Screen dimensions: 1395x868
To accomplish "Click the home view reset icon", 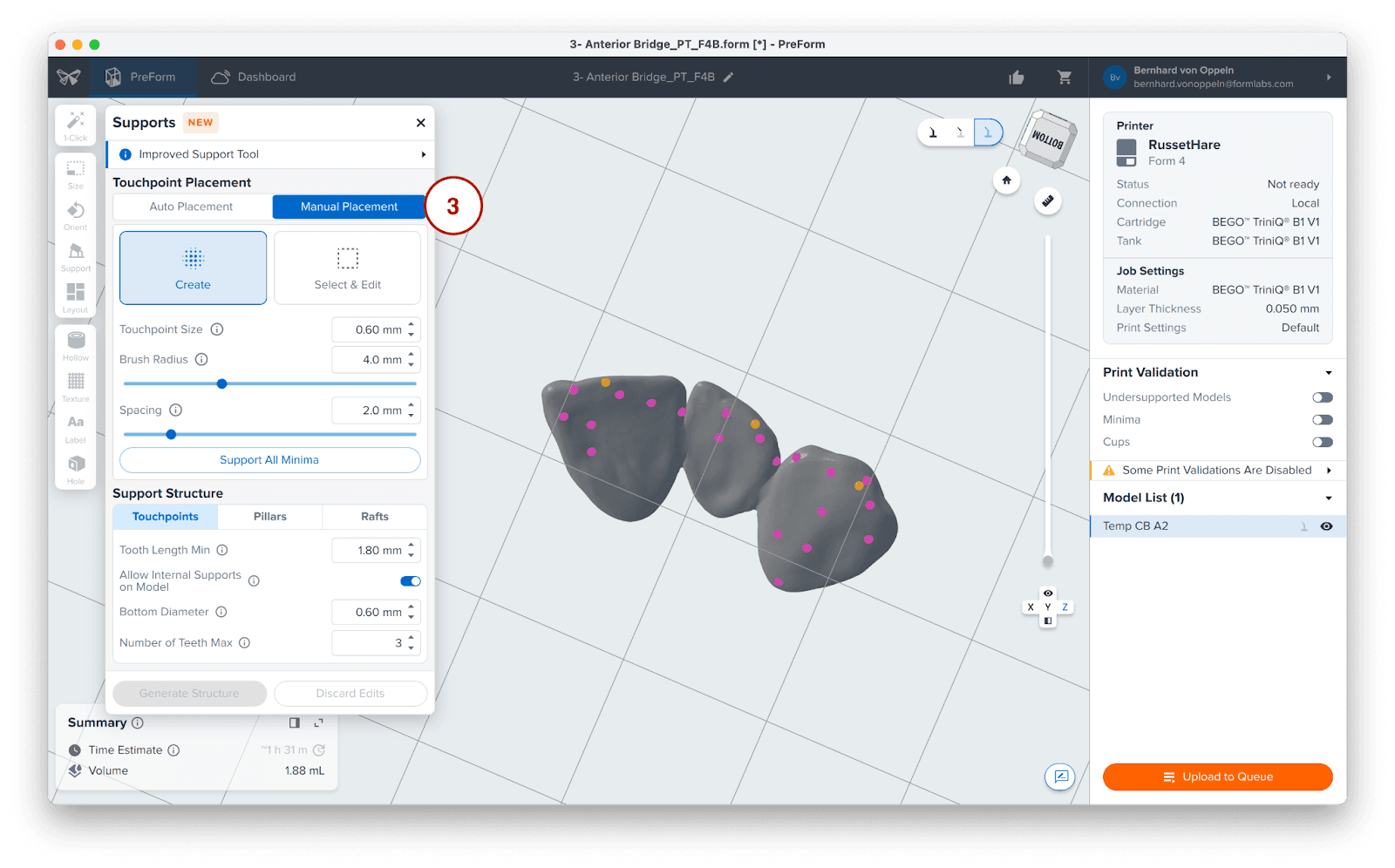I will (1006, 180).
